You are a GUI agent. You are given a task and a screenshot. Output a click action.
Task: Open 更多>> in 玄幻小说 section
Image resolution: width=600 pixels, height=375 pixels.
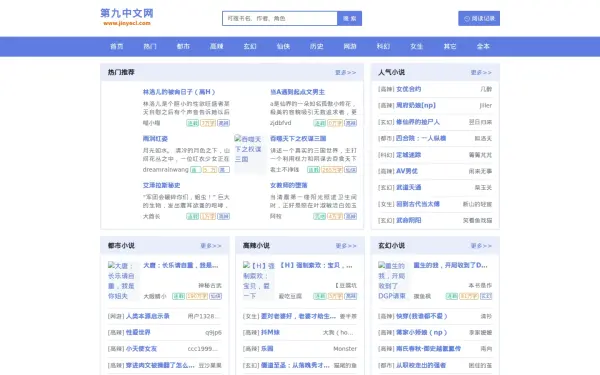(x=481, y=246)
